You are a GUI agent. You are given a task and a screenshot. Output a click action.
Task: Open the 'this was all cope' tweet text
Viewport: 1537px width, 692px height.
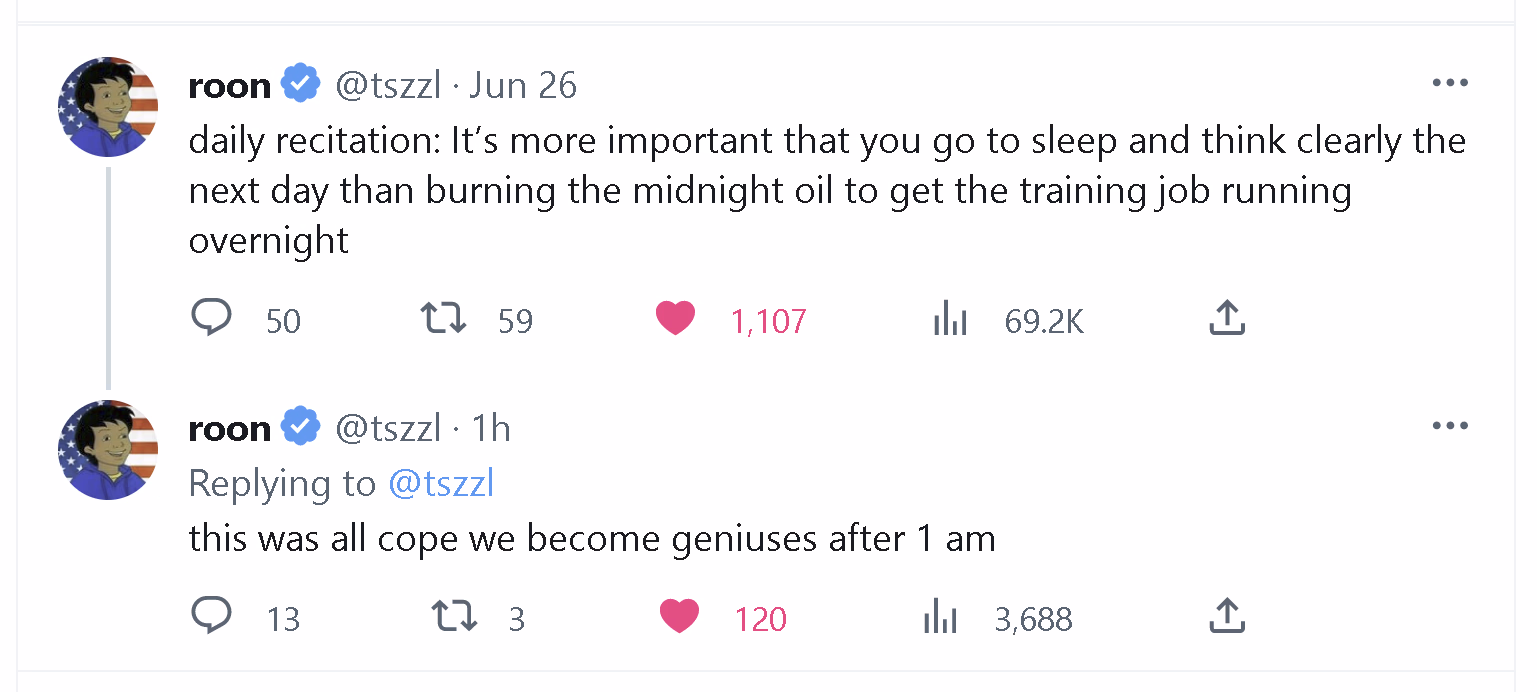coord(592,539)
